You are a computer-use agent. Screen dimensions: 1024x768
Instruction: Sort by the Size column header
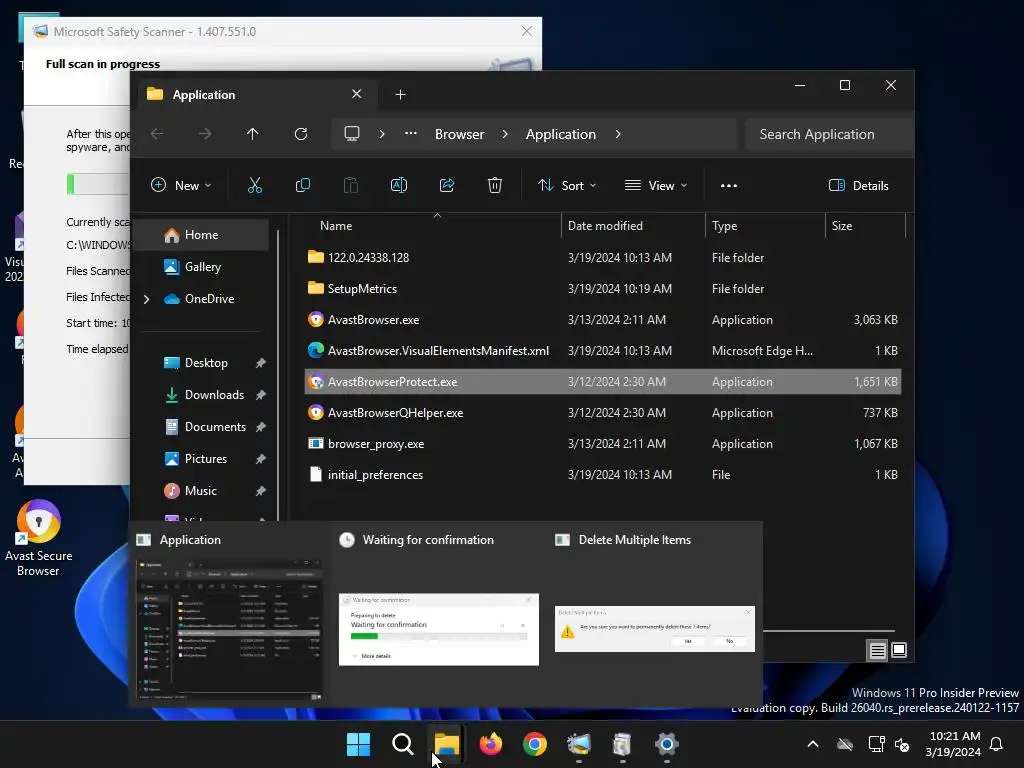coord(842,226)
